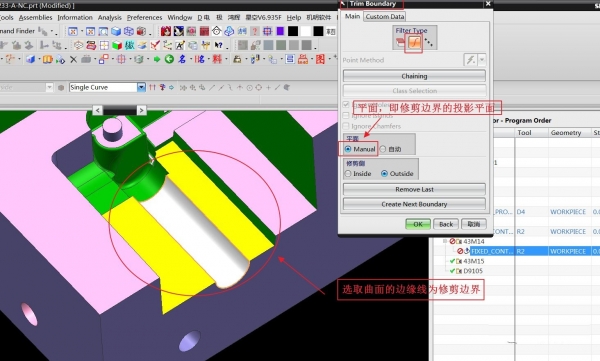The width and height of the screenshot is (600, 361).
Task: Select the points filter type icon
Action: tap(429, 42)
